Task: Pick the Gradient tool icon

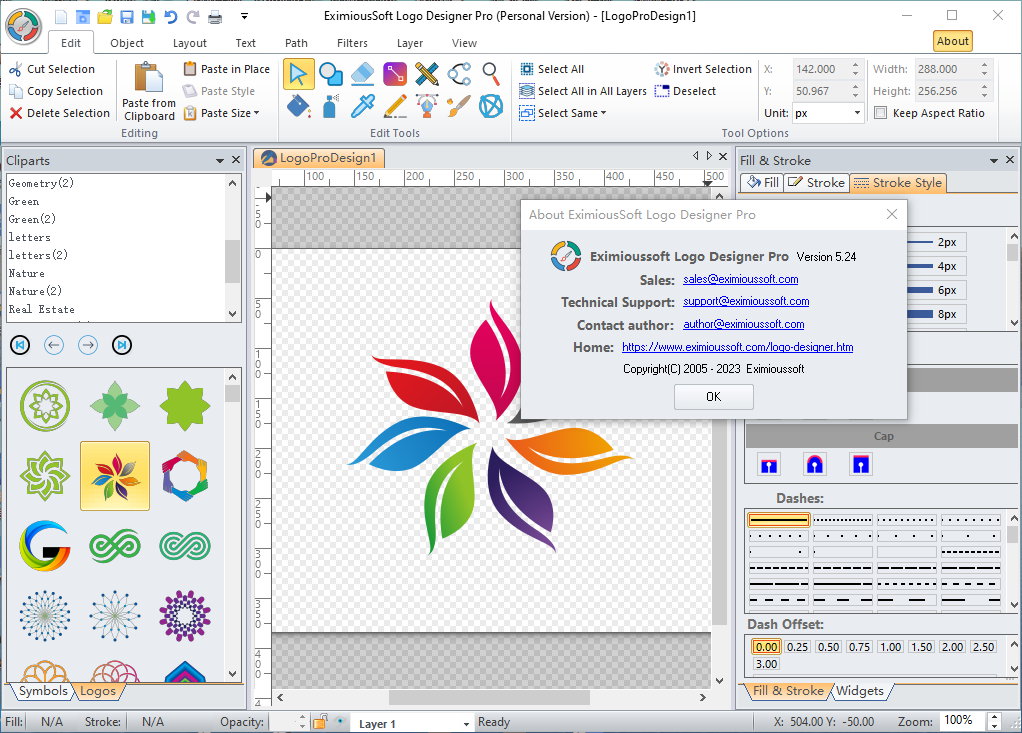Action: (x=395, y=73)
